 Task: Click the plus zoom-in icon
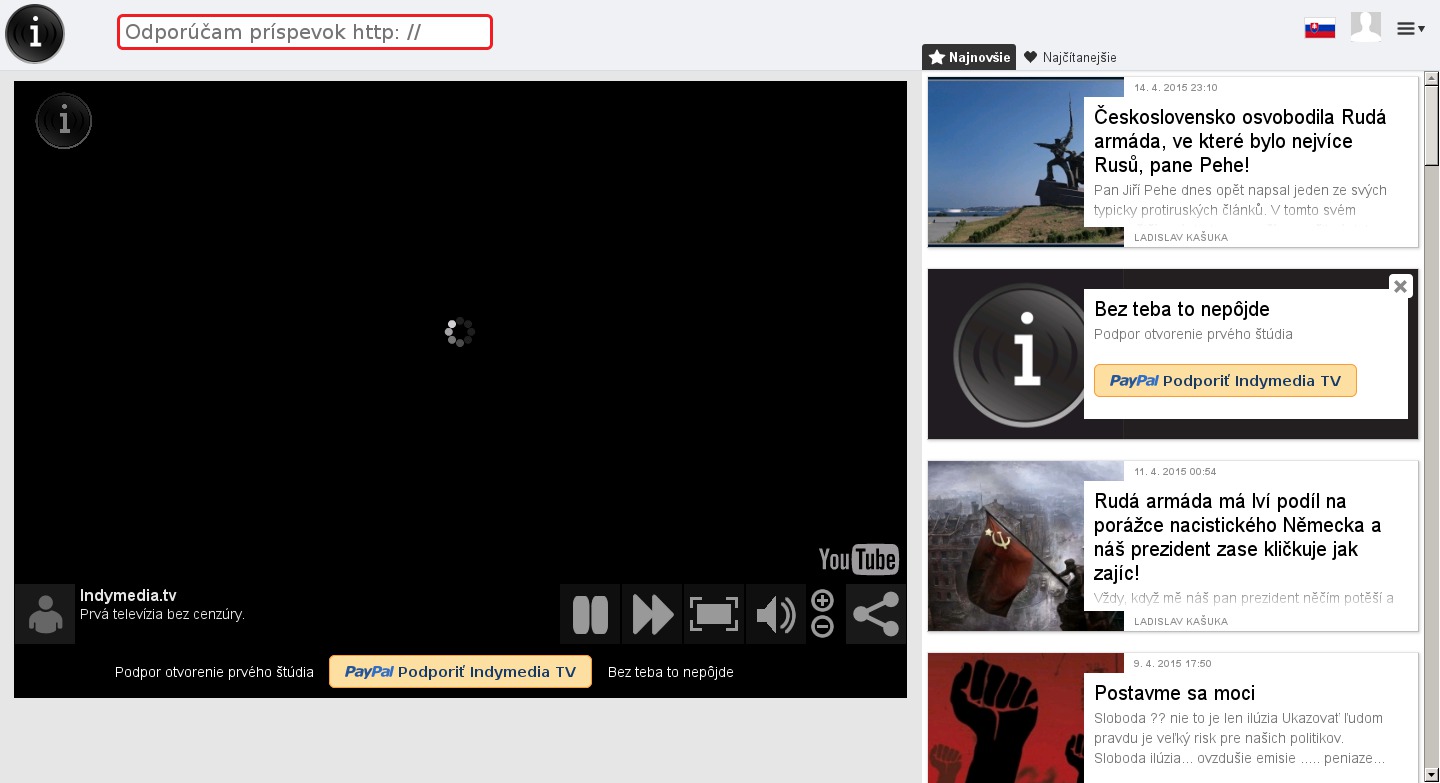[822, 601]
